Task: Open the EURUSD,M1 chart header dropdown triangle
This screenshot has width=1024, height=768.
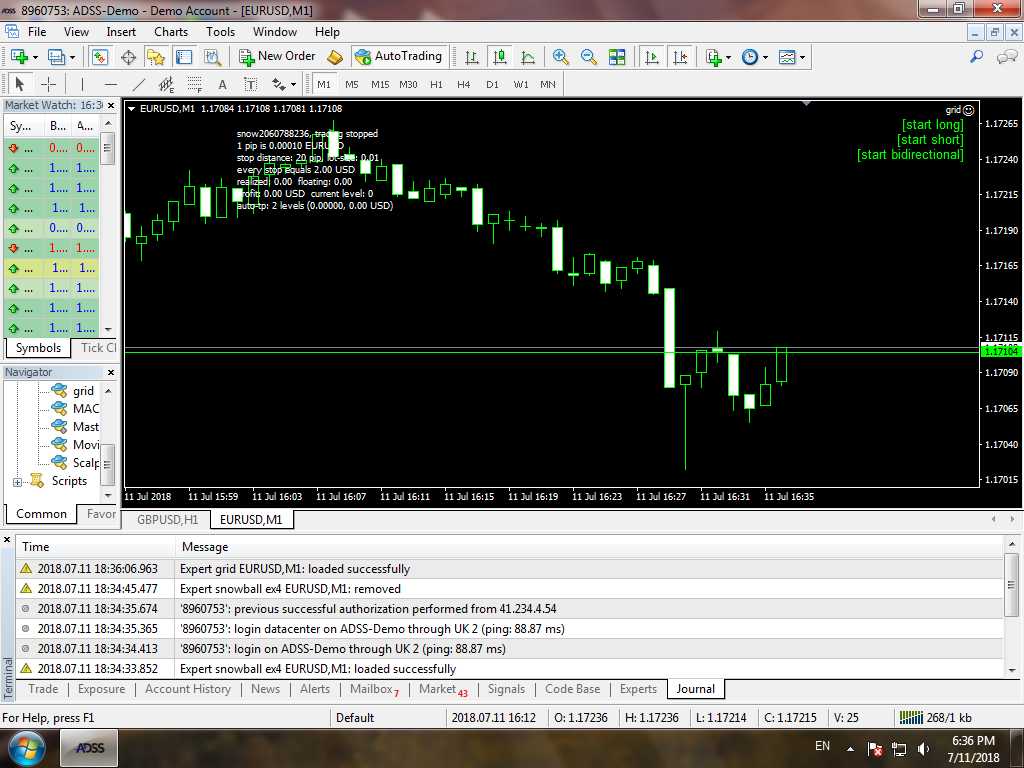Action: [131, 109]
